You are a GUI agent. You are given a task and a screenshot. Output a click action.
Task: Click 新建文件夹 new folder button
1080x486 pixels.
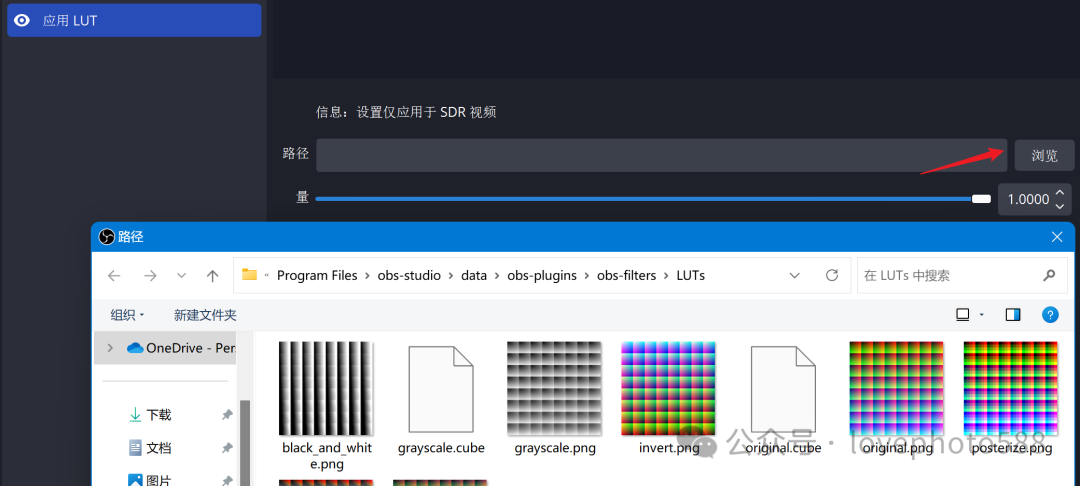[205, 315]
